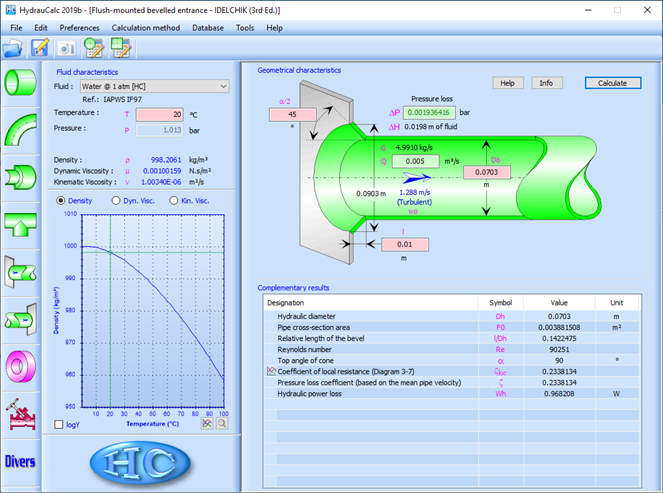The image size is (663, 493).
Task: Select the pink orifice ring icon
Action: [x=20, y=366]
